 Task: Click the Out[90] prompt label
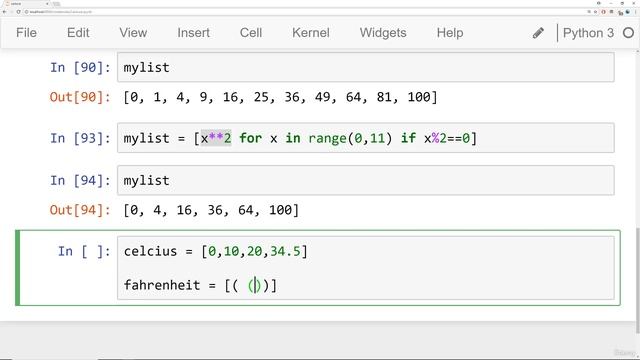pos(80,97)
